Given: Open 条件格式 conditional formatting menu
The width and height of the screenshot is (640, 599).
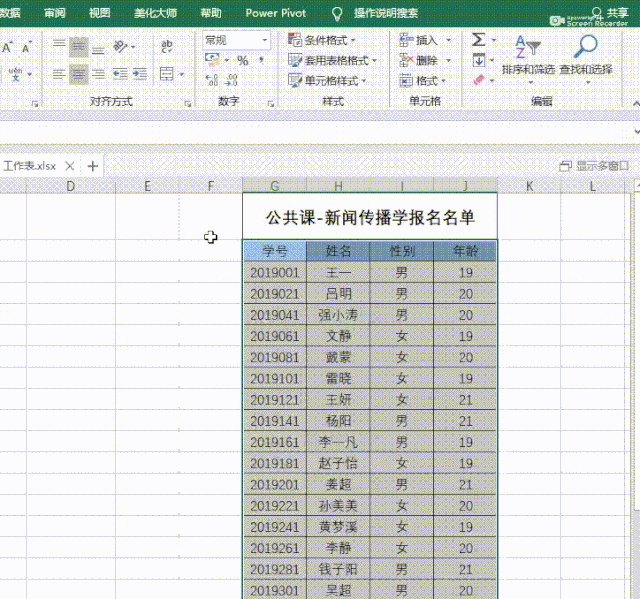Looking at the screenshot, I should 321,40.
